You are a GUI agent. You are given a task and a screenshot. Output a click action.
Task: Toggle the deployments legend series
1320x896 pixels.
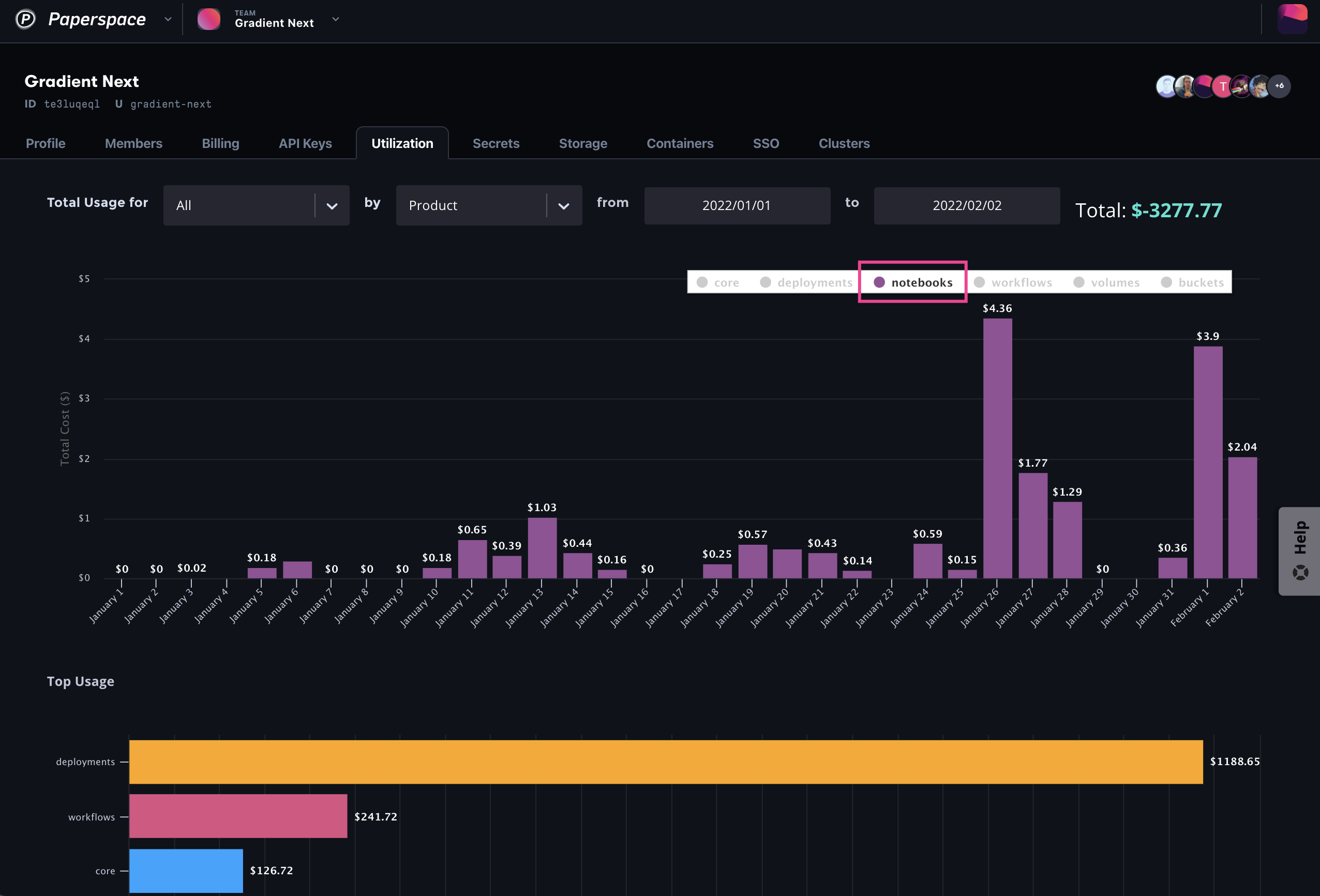[x=806, y=282]
